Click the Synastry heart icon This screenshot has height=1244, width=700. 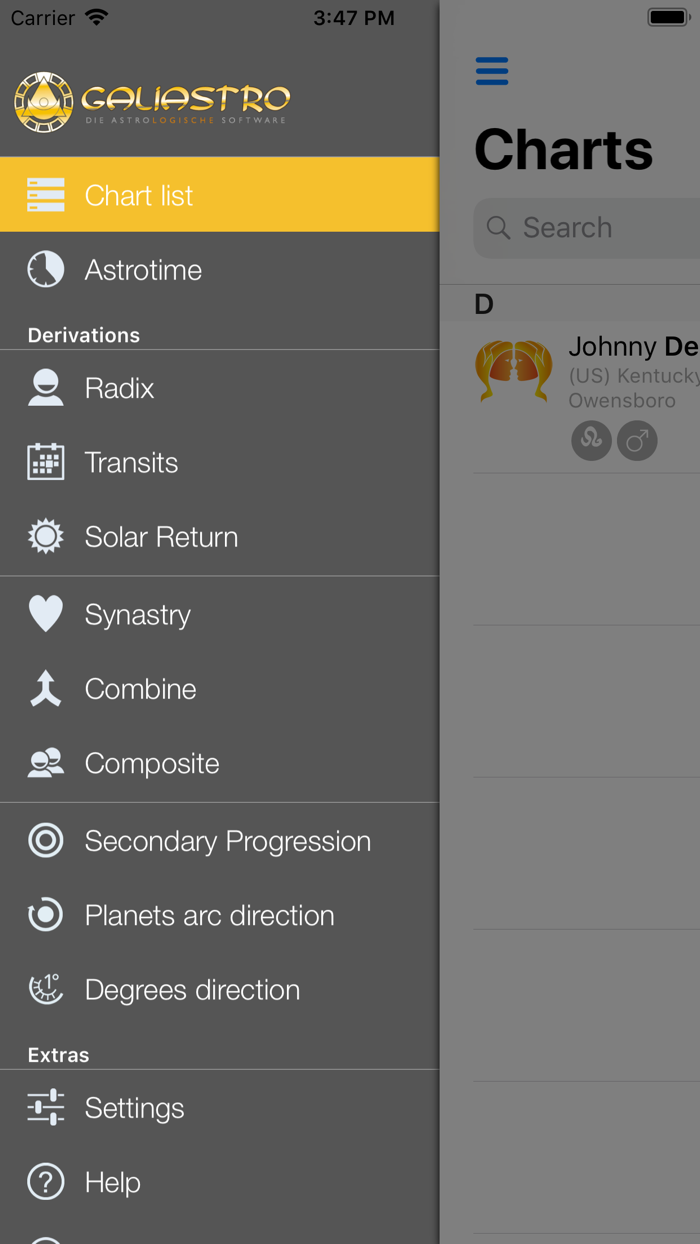46,614
